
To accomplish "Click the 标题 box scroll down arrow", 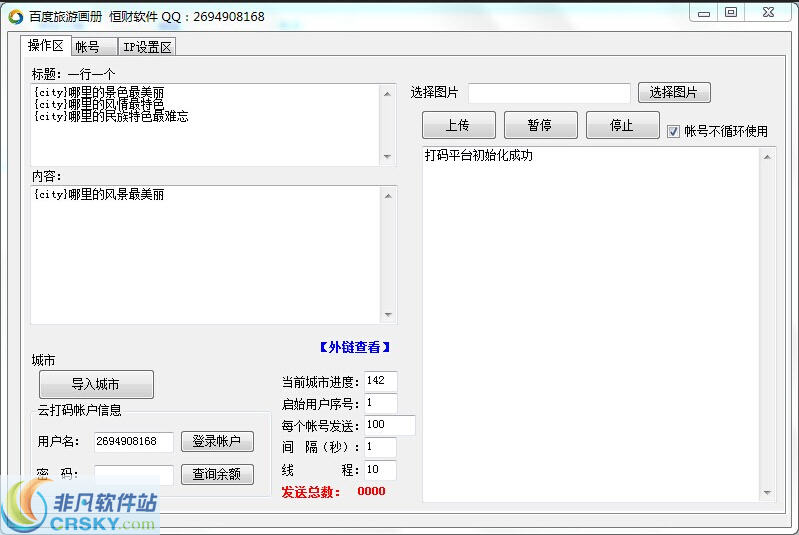I will [x=387, y=156].
